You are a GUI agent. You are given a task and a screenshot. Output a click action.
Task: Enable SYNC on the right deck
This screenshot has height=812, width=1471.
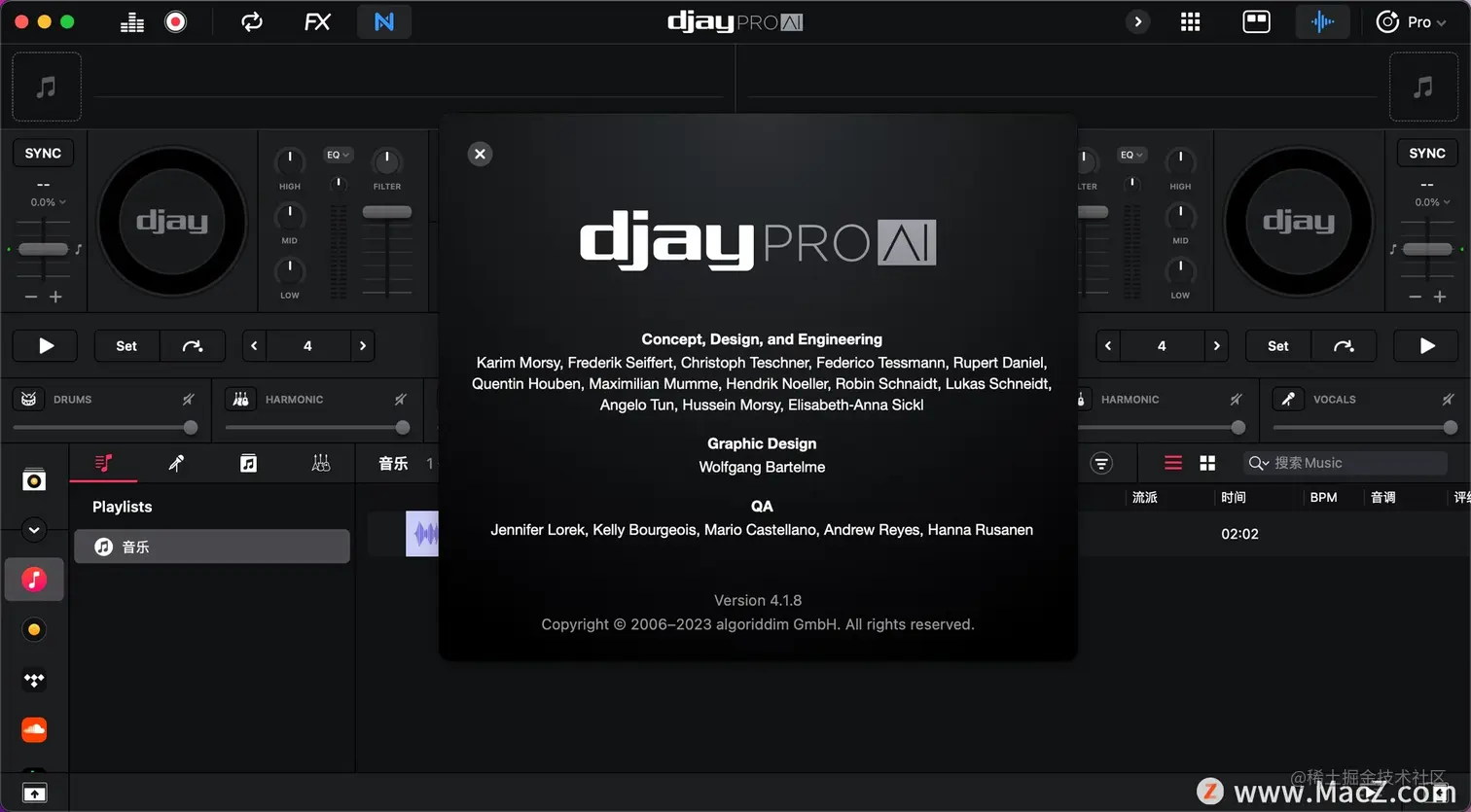coord(1426,153)
